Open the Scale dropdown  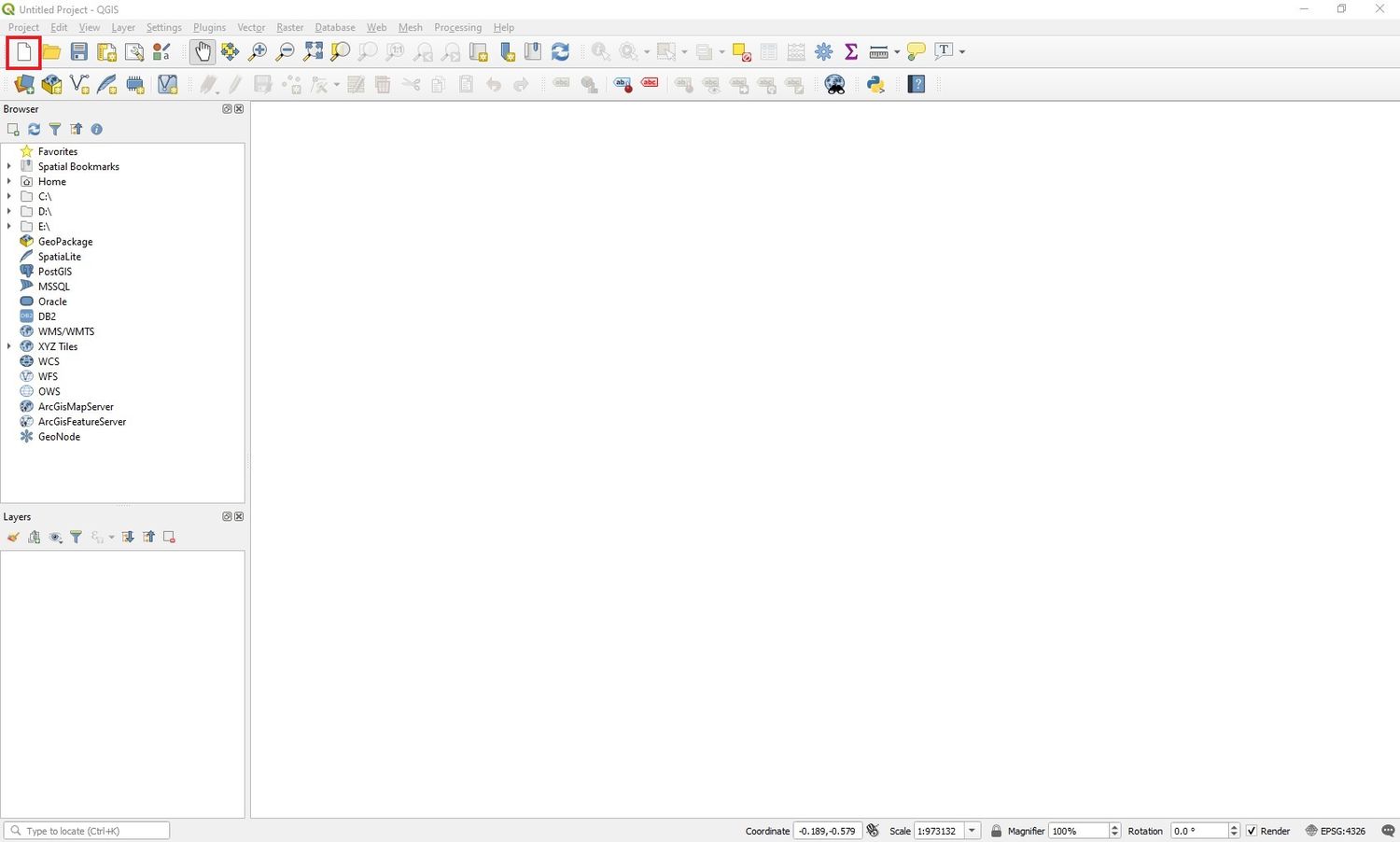pos(971,830)
